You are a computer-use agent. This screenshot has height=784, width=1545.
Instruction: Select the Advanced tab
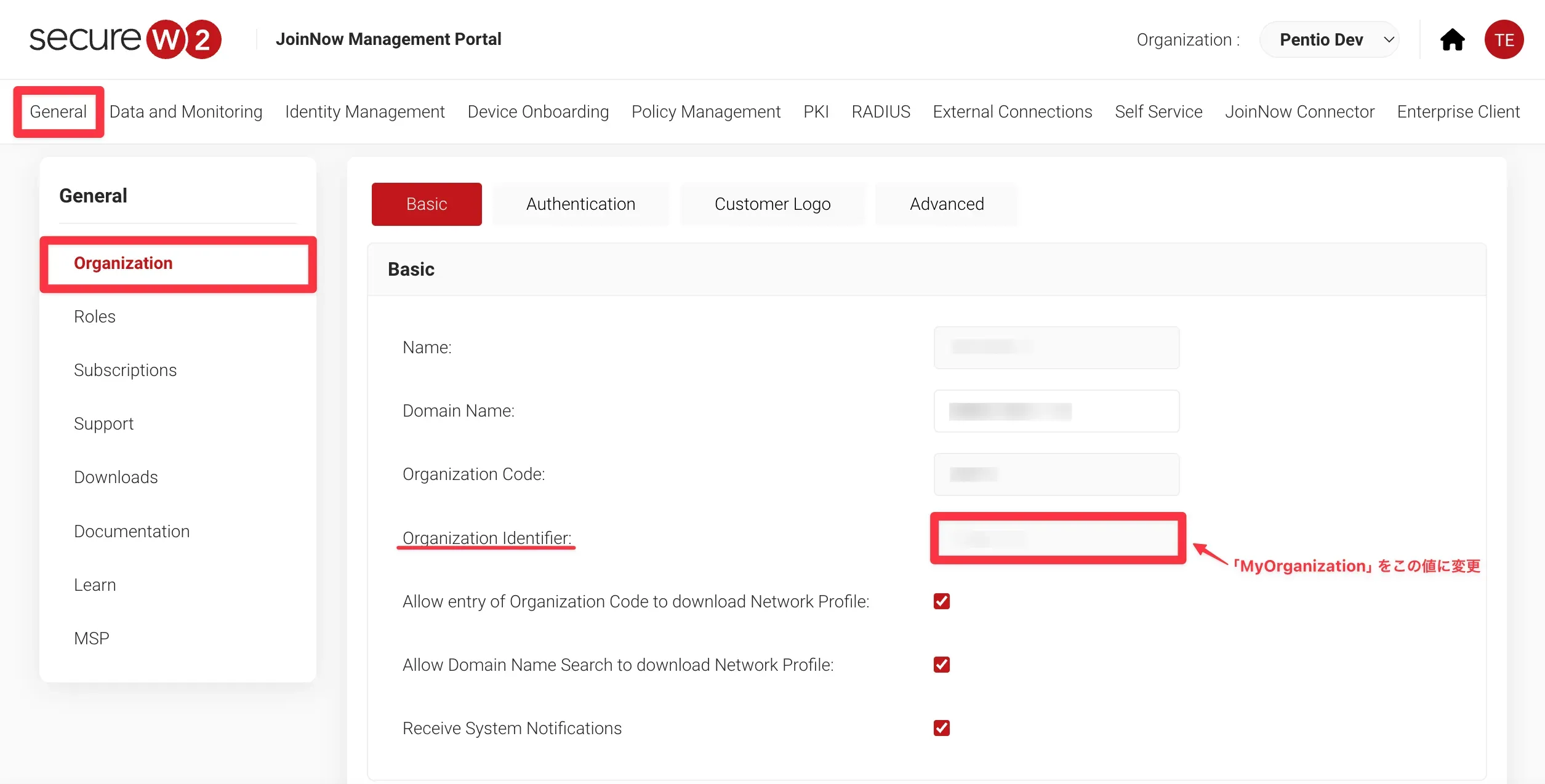tap(946, 204)
